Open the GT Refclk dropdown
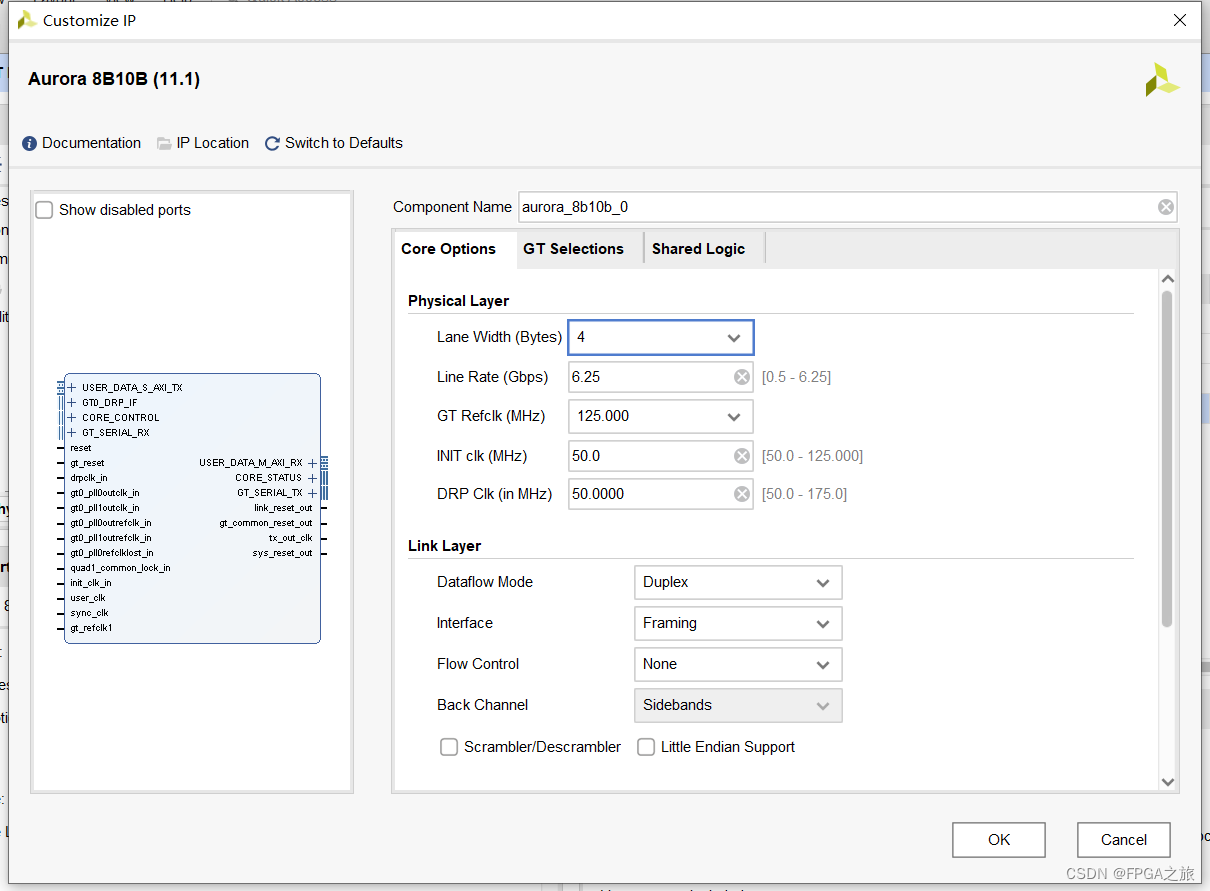Image resolution: width=1210 pixels, height=891 pixels. tap(661, 416)
